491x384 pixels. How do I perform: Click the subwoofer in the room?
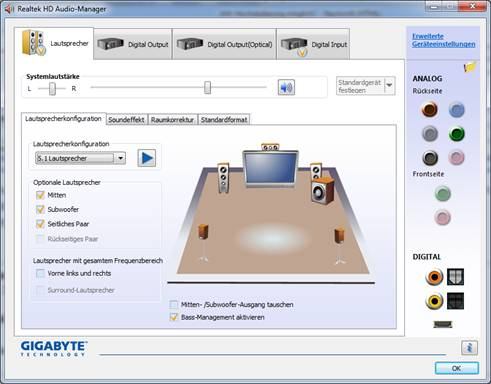point(323,190)
